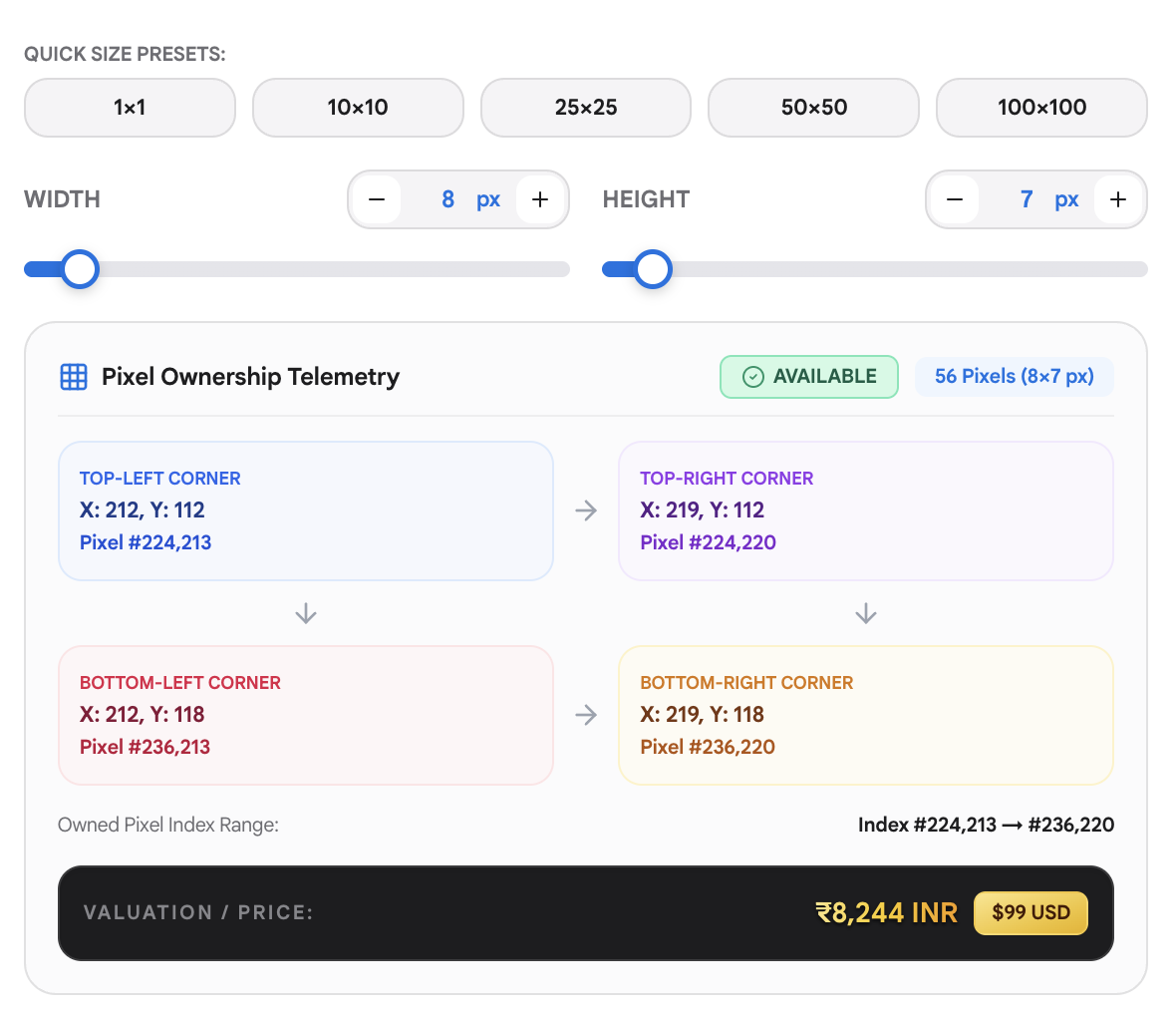Decrease height with the minus button

pyautogui.click(x=955, y=199)
